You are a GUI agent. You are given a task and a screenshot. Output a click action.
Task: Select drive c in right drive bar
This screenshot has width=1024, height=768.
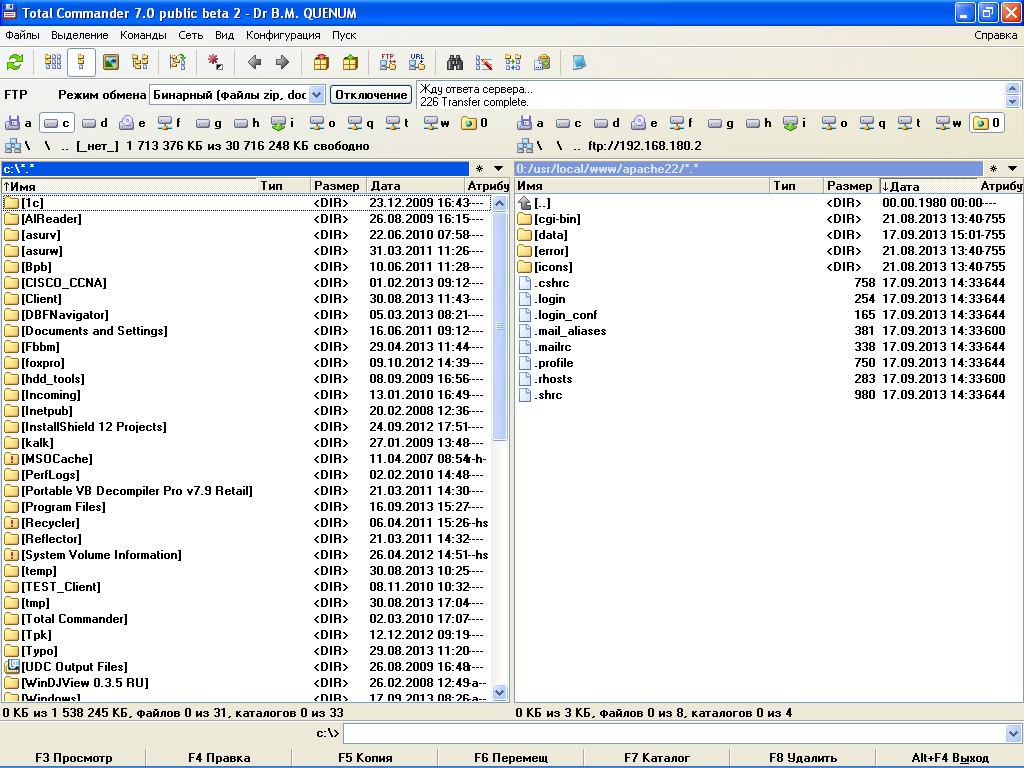[568, 123]
